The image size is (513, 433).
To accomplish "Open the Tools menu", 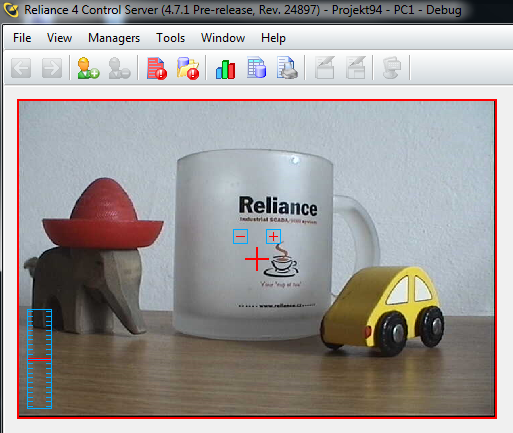I will coord(170,38).
